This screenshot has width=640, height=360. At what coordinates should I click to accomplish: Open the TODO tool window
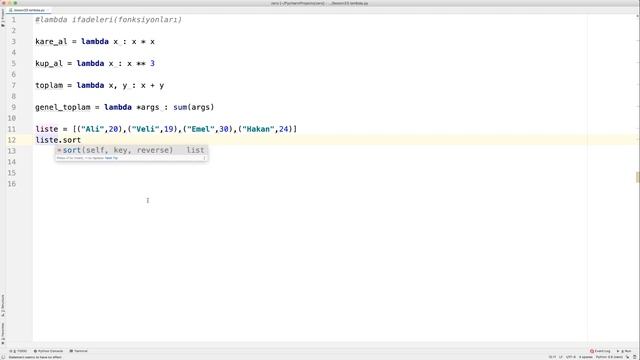pyautogui.click(x=18, y=351)
